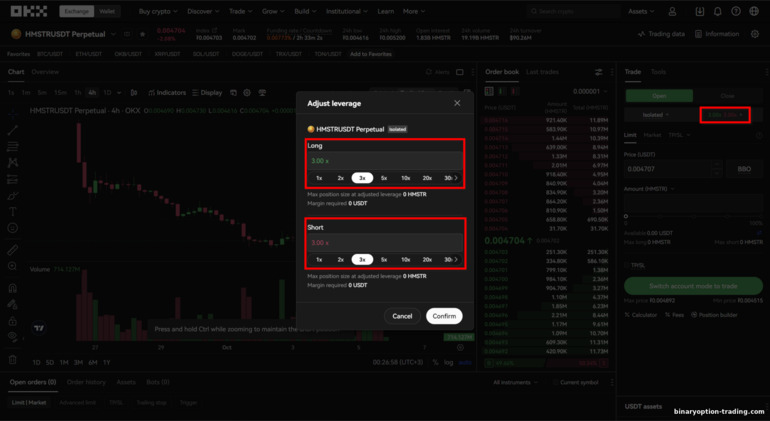Click the BBO price button
The width and height of the screenshot is (770, 421).
(x=744, y=169)
